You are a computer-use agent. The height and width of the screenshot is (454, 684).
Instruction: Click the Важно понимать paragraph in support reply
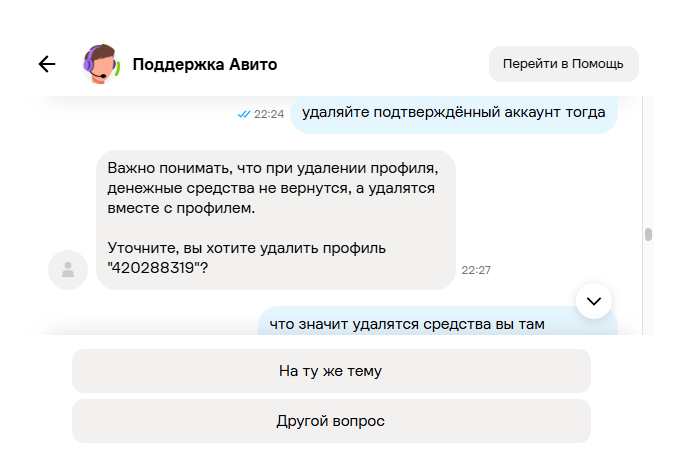(x=273, y=188)
